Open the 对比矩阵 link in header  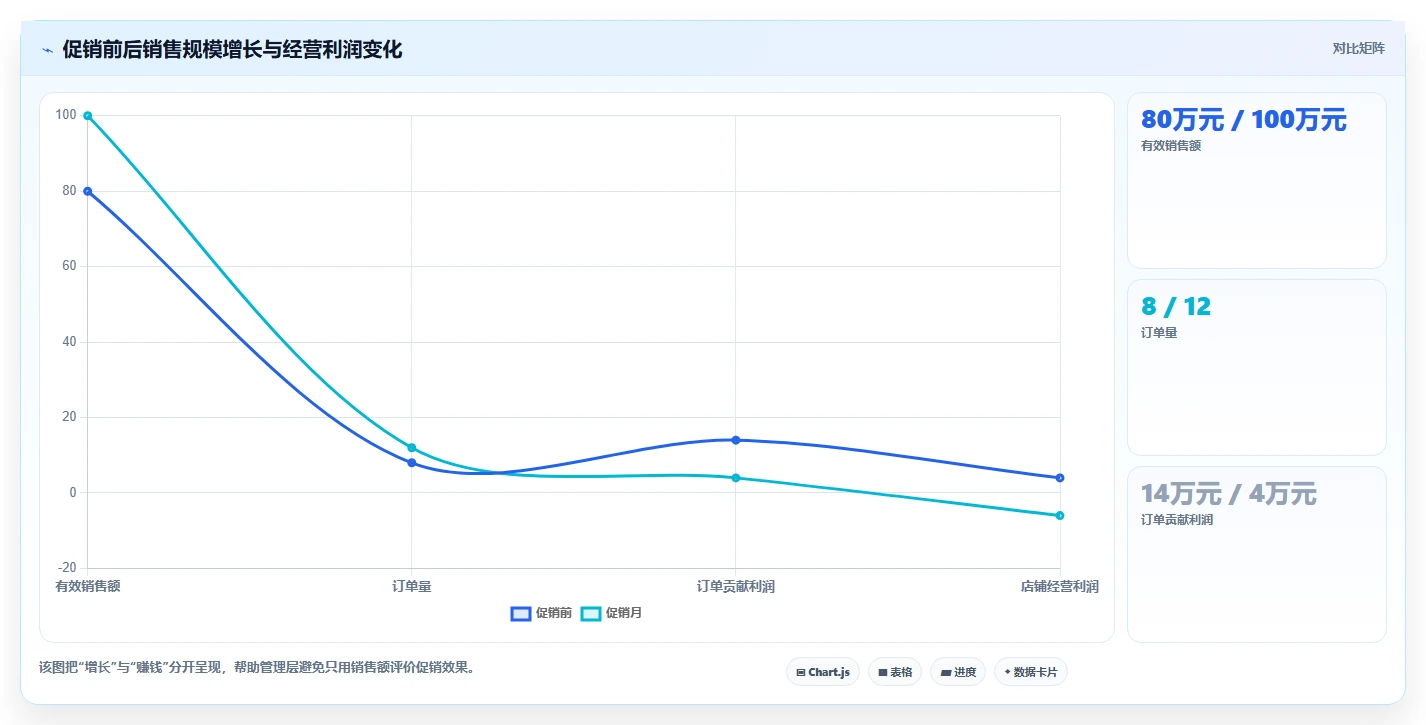pos(1358,48)
